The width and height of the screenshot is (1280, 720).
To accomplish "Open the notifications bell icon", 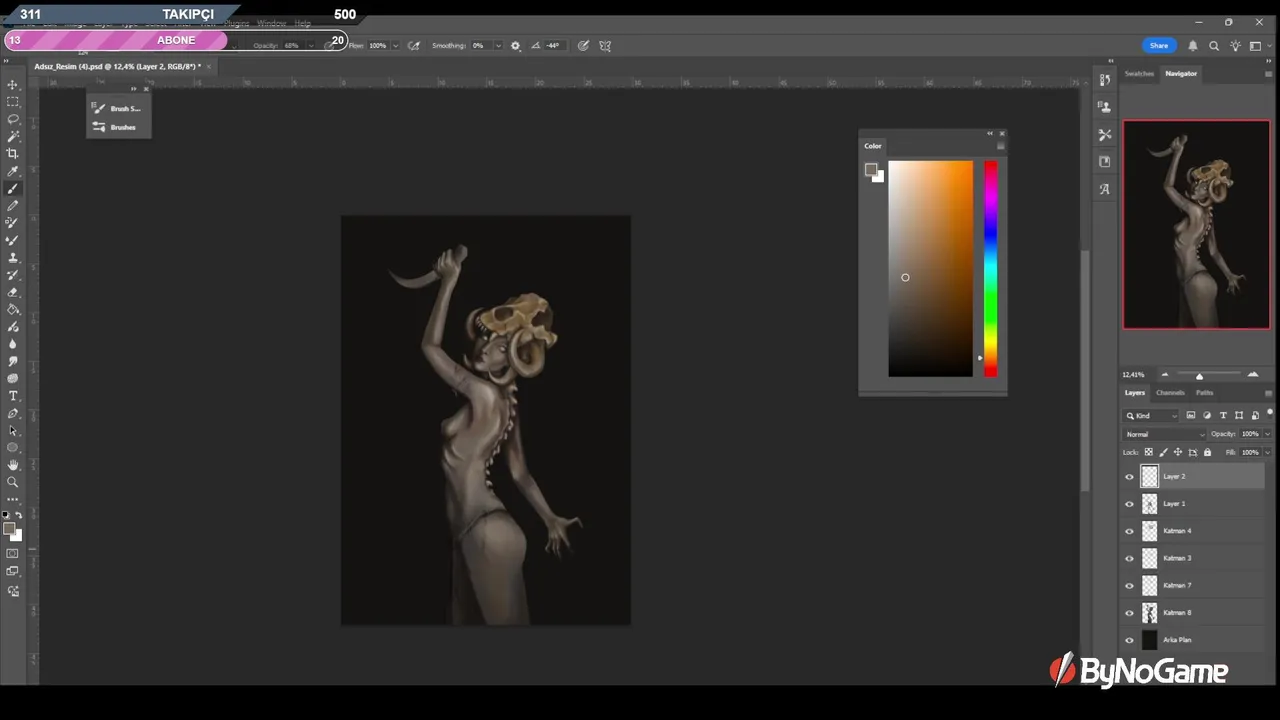I will tap(1193, 45).
